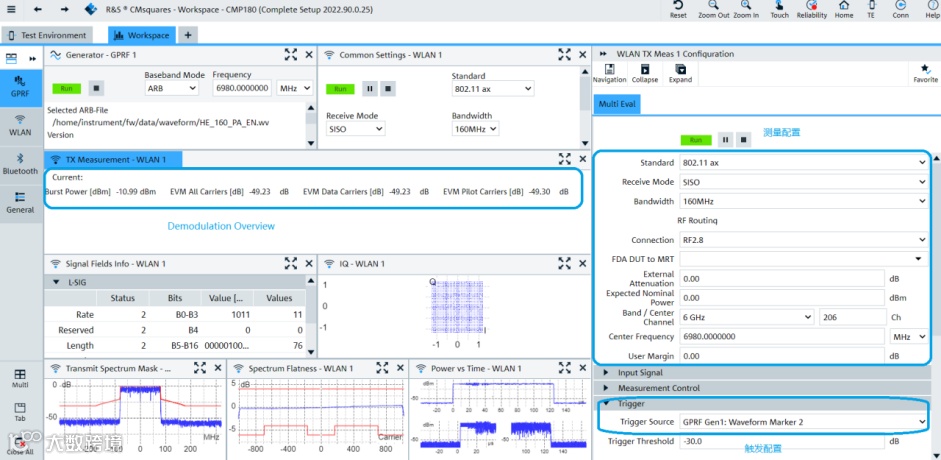Click the Trigger Threshold input field
Viewport: 941px width, 460px height.
click(x=781, y=441)
